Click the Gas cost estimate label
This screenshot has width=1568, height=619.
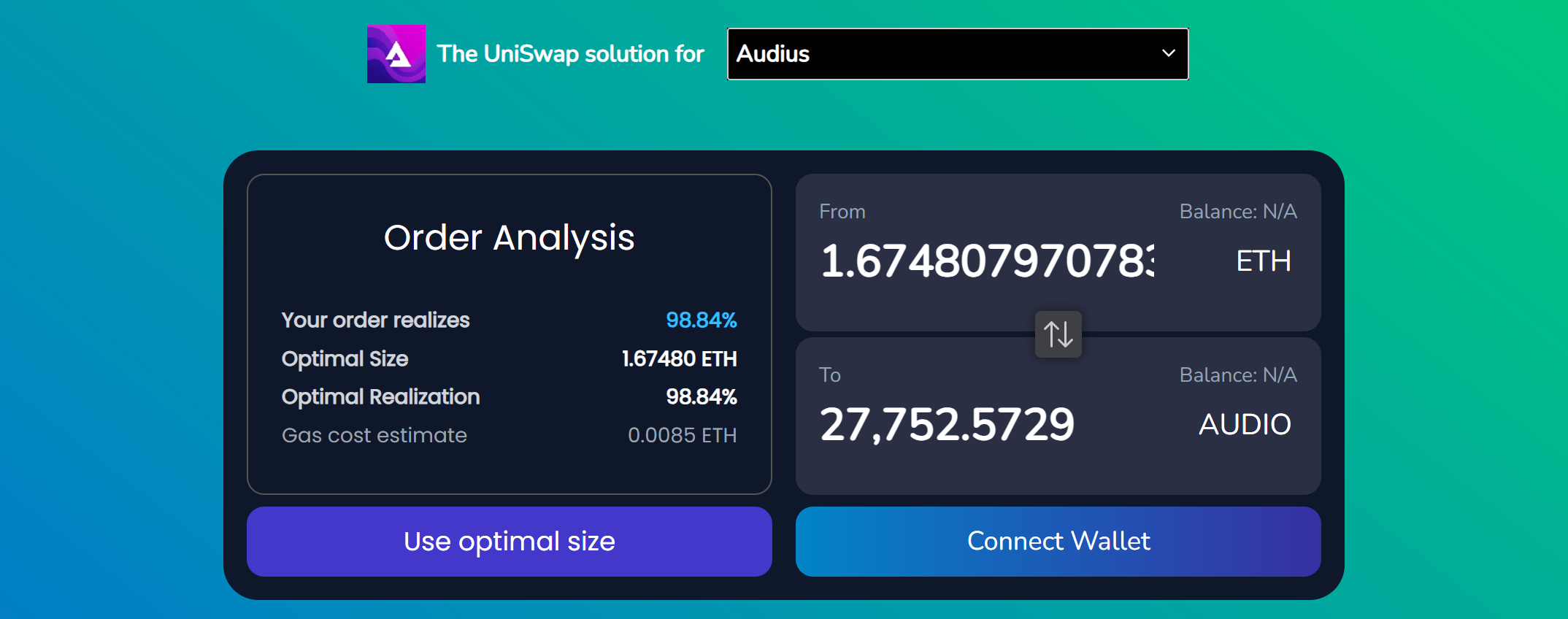point(374,436)
